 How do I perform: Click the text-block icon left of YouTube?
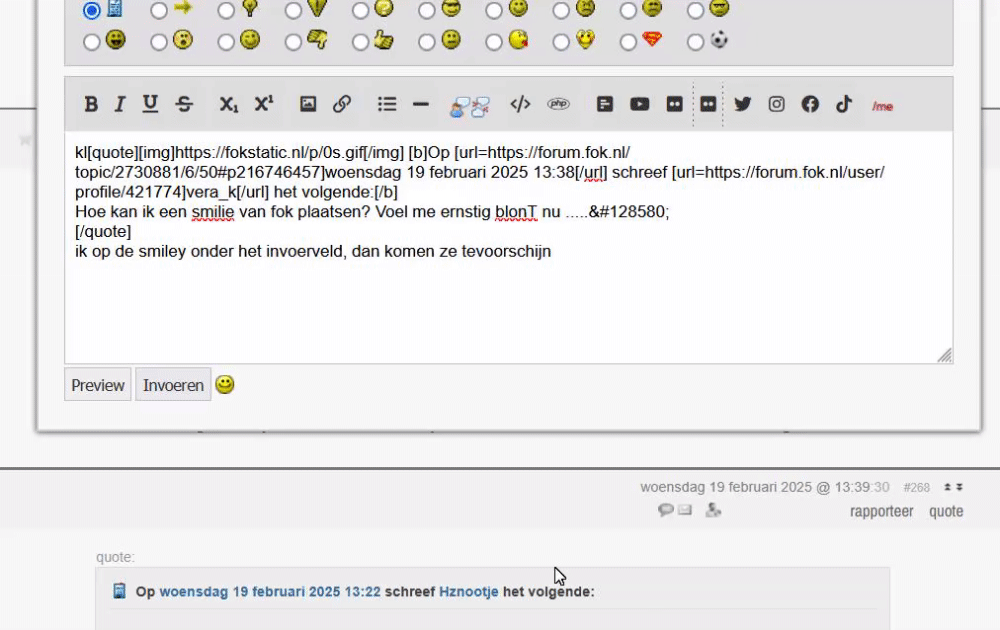[x=605, y=104]
